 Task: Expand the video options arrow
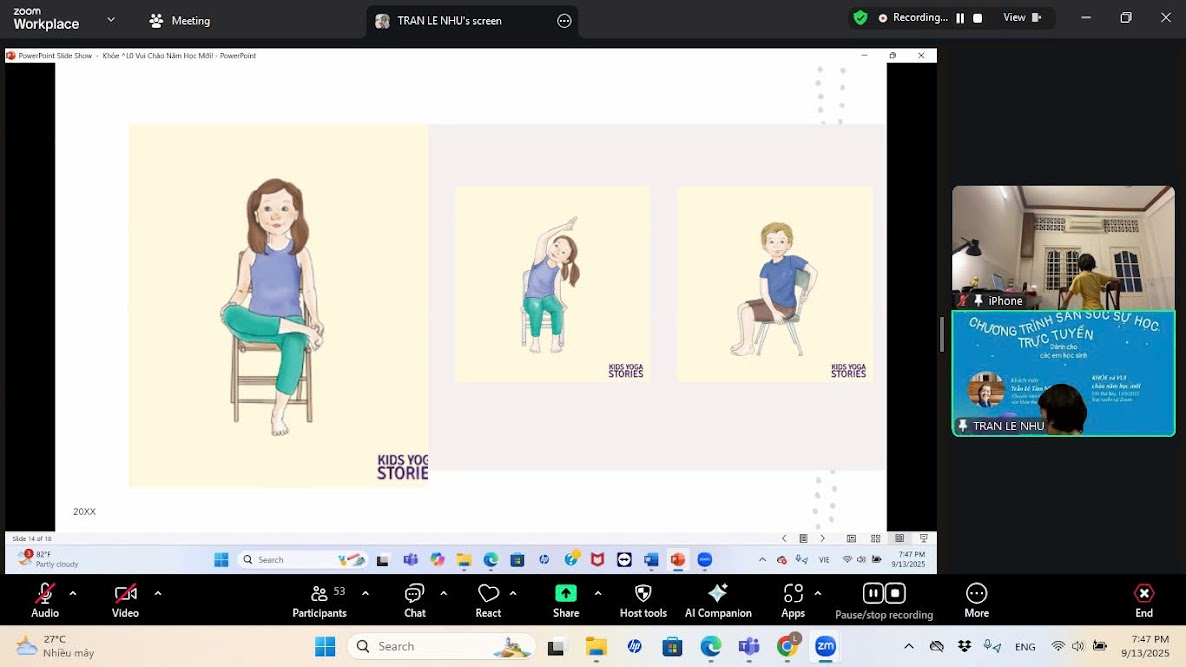tap(157, 593)
